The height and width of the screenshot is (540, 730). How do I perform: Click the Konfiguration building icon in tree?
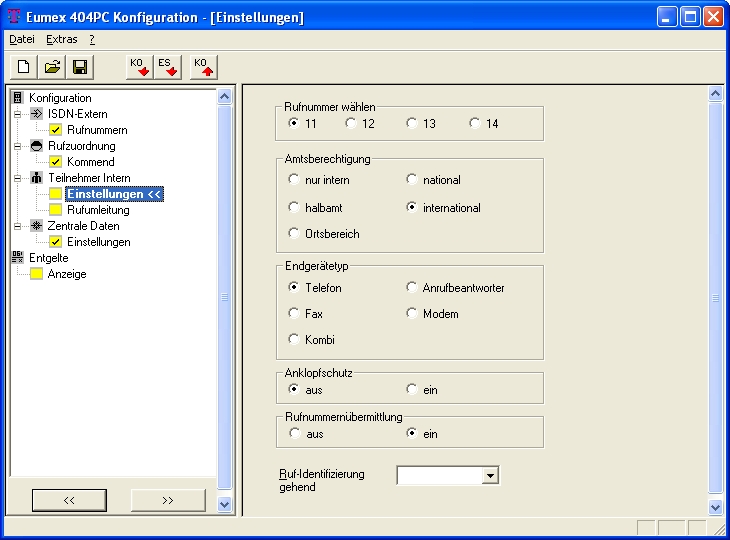[18, 98]
